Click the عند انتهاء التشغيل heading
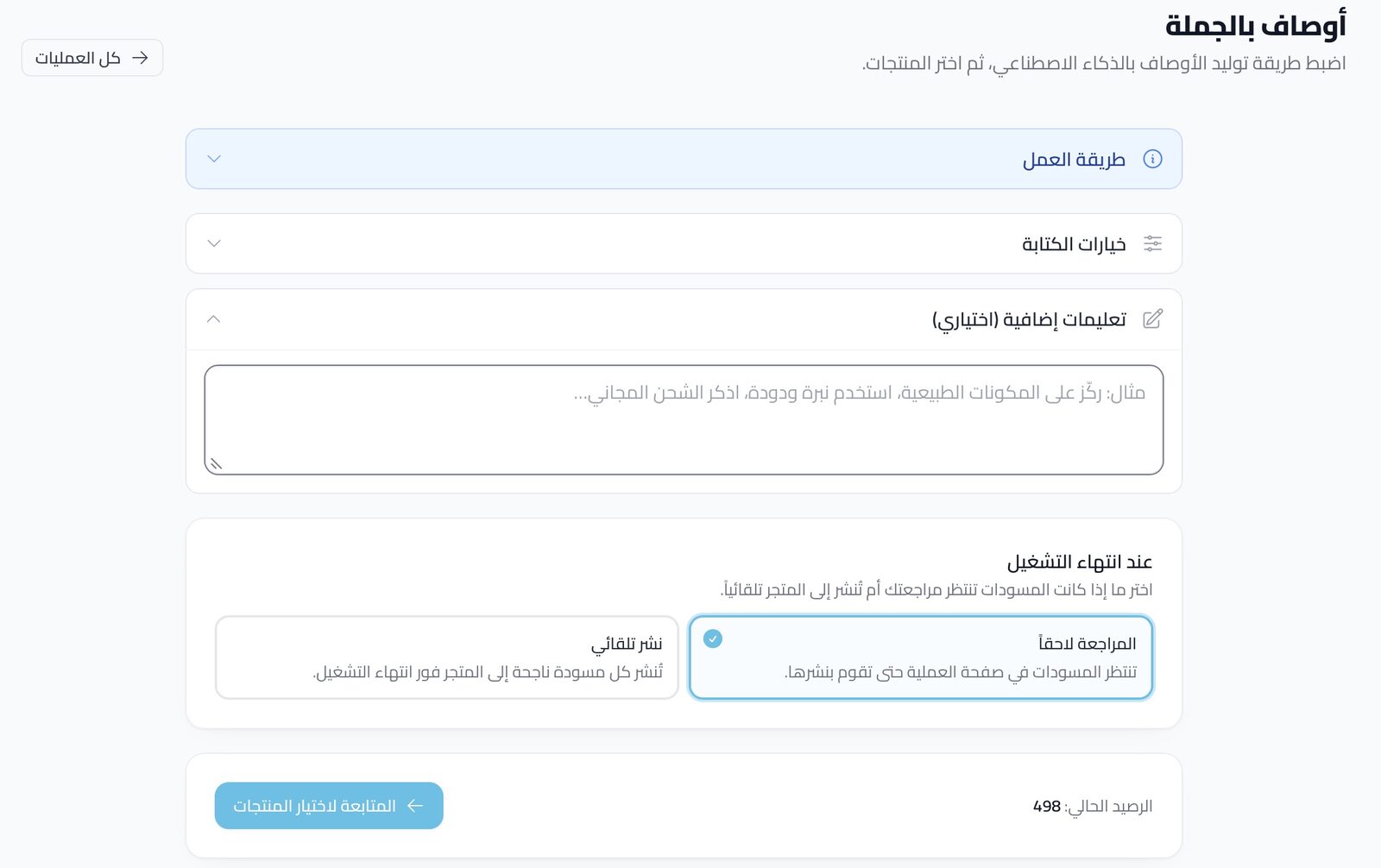The image size is (1381, 868). pos(1080,563)
